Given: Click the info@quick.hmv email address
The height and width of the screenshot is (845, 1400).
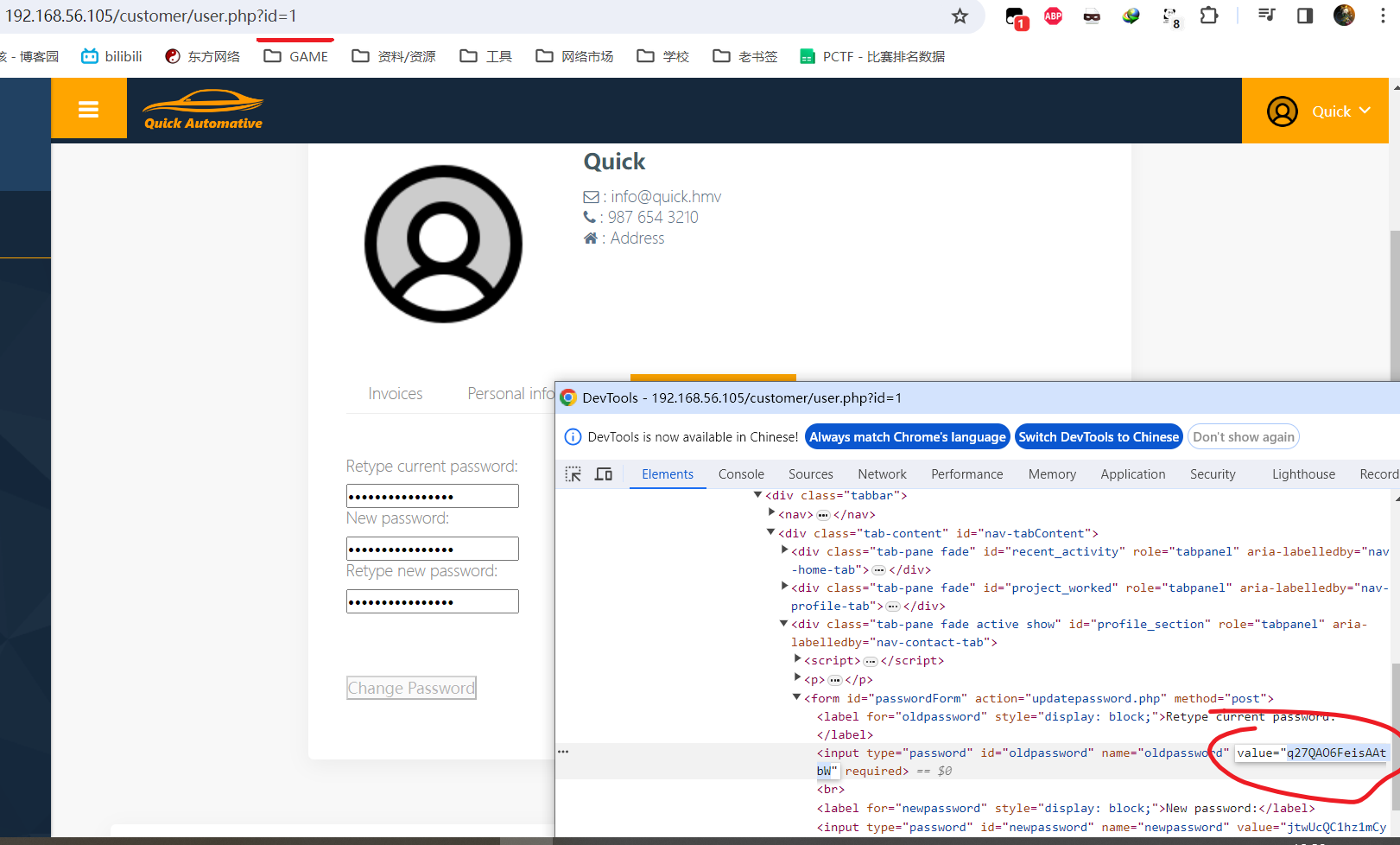Looking at the screenshot, I should point(666,196).
